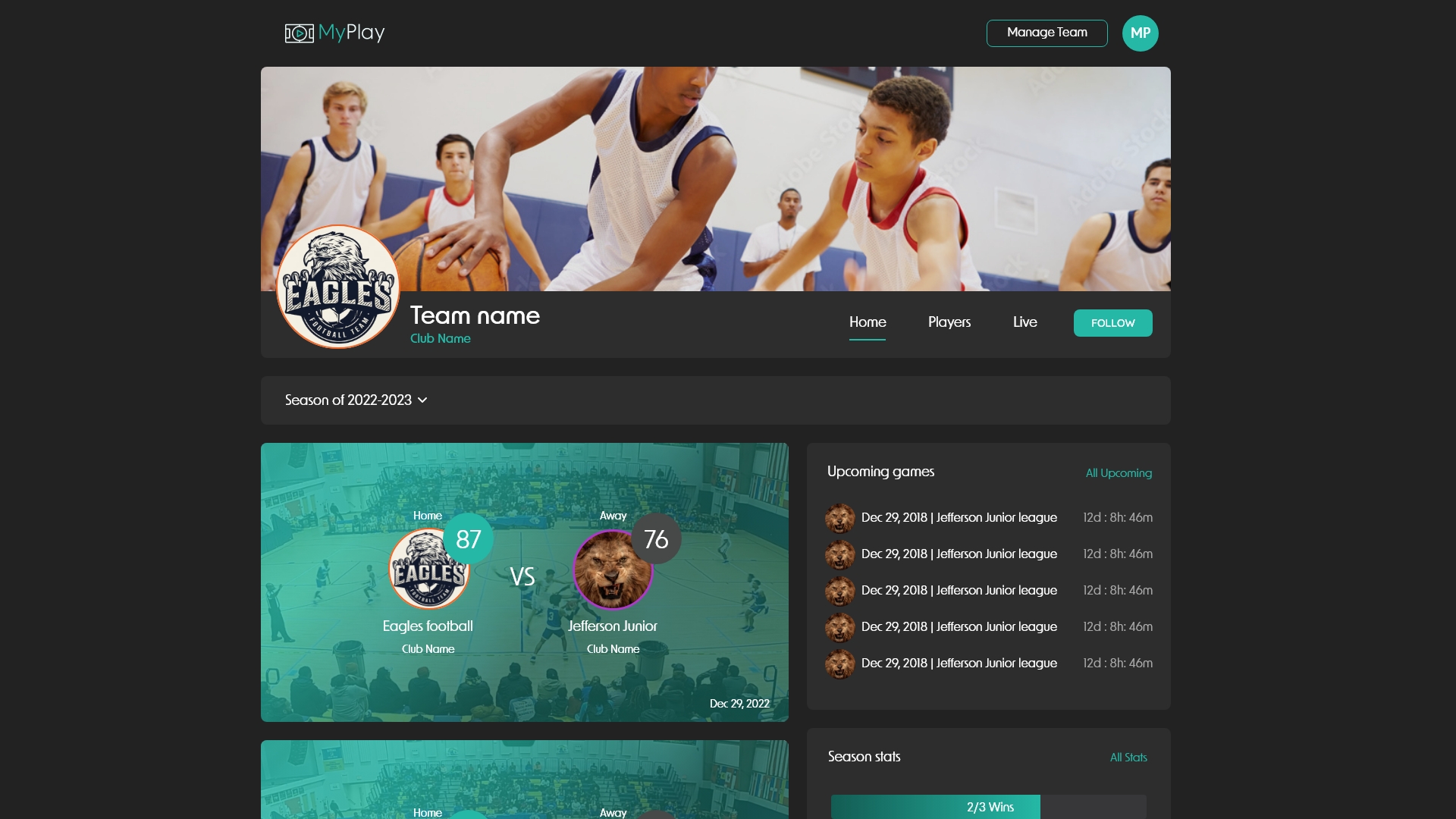
Task: Switch to the Live tab
Action: pyautogui.click(x=1025, y=322)
